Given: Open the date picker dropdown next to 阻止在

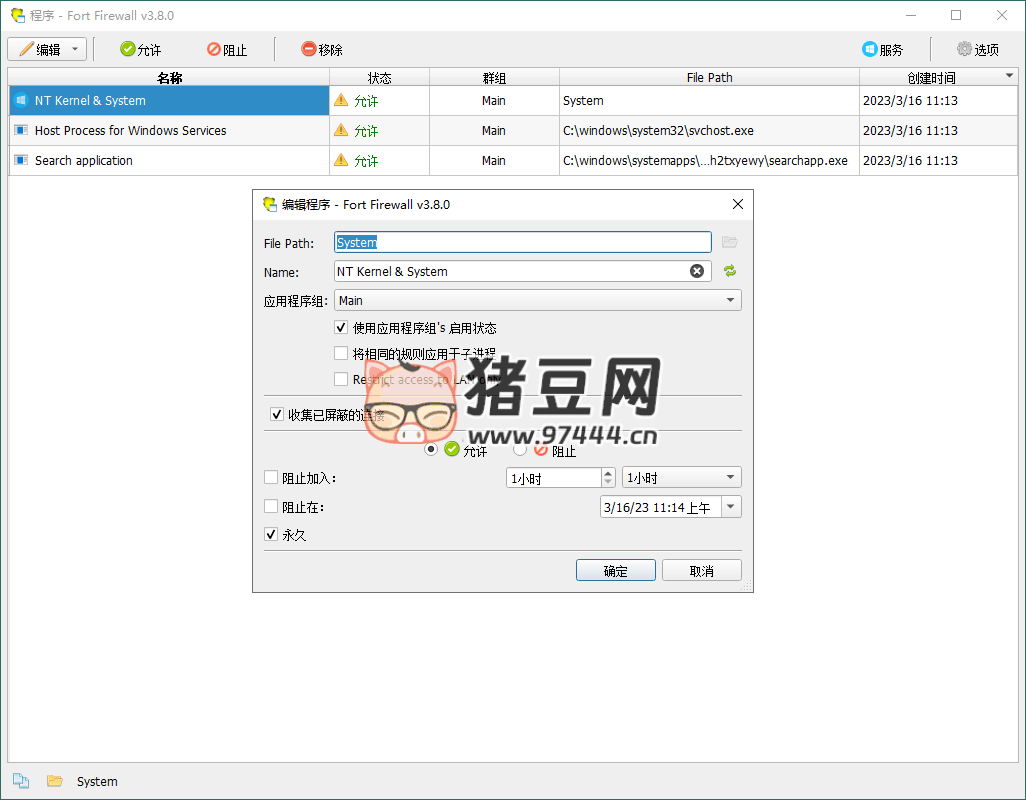Looking at the screenshot, I should tap(731, 506).
